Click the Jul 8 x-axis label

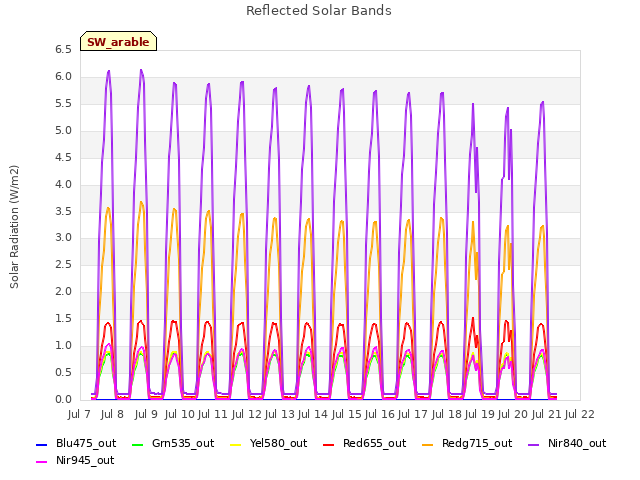tap(112, 414)
